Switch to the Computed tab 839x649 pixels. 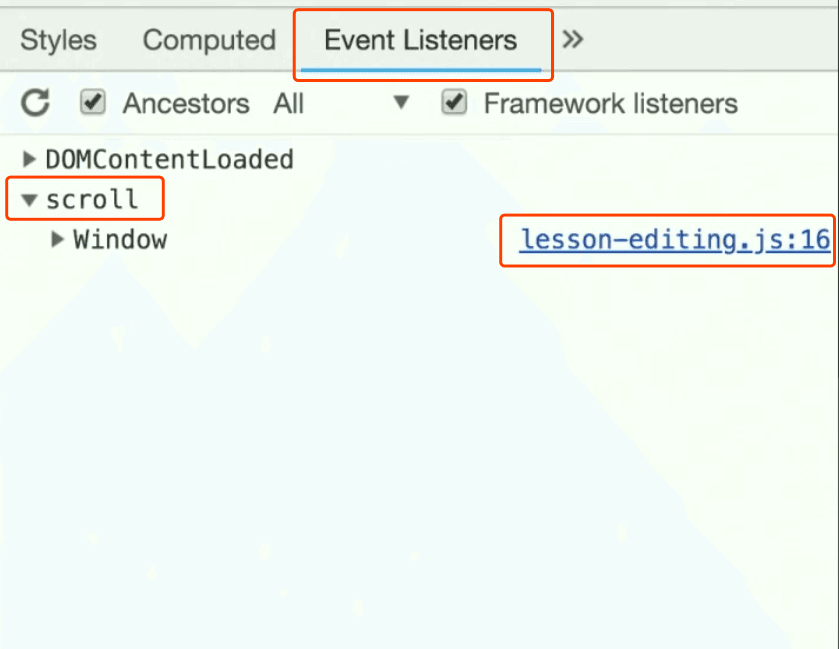[x=209, y=40]
